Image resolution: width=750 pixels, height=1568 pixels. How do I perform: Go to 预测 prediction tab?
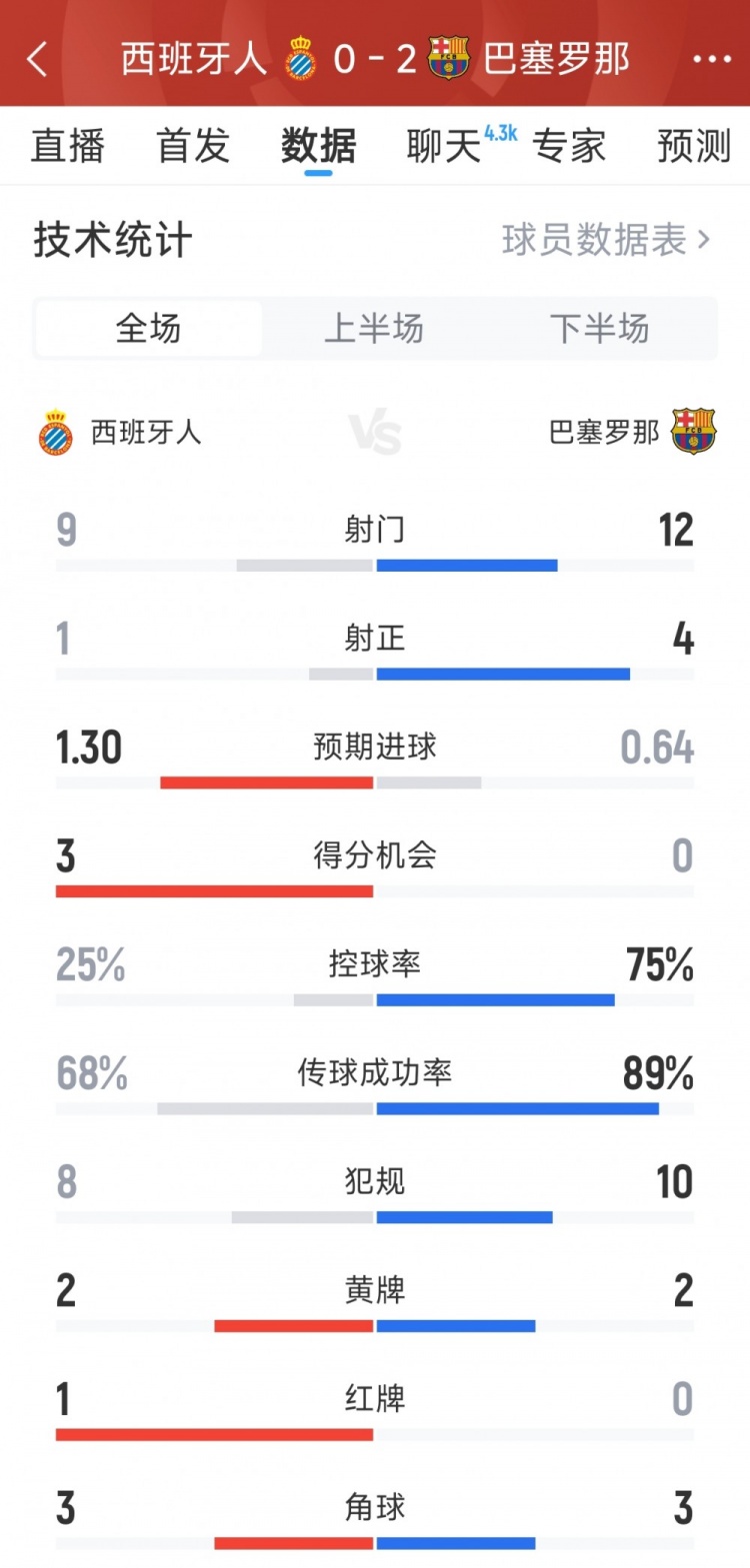pyautogui.click(x=693, y=146)
